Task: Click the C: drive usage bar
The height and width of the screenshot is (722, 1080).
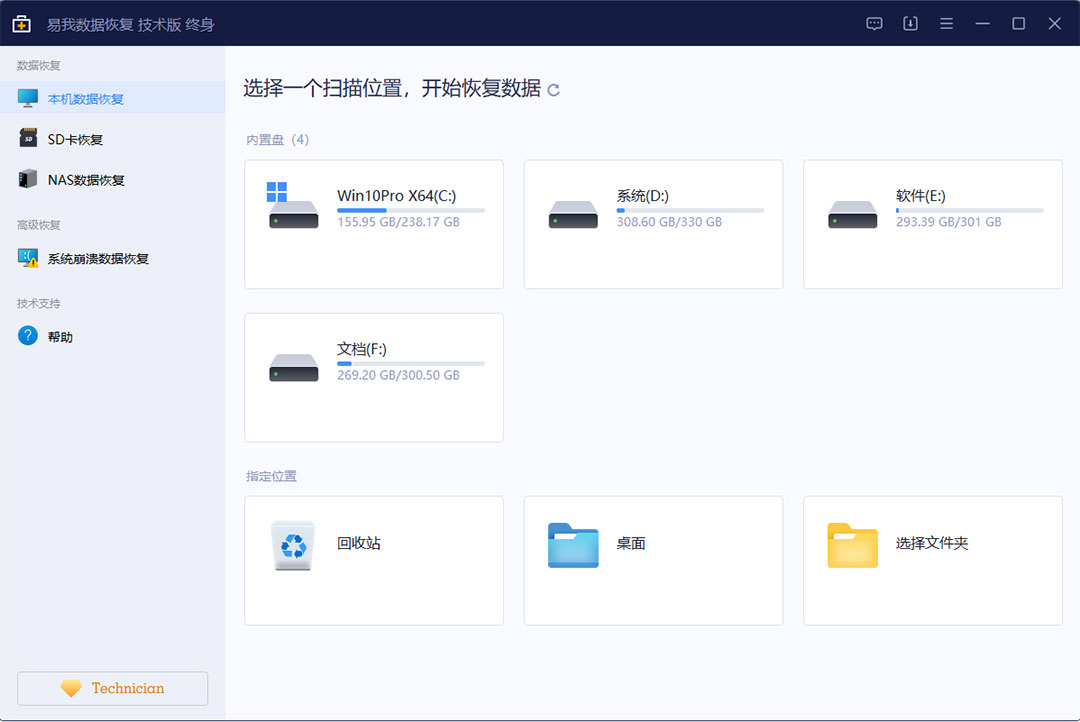Action: click(411, 210)
